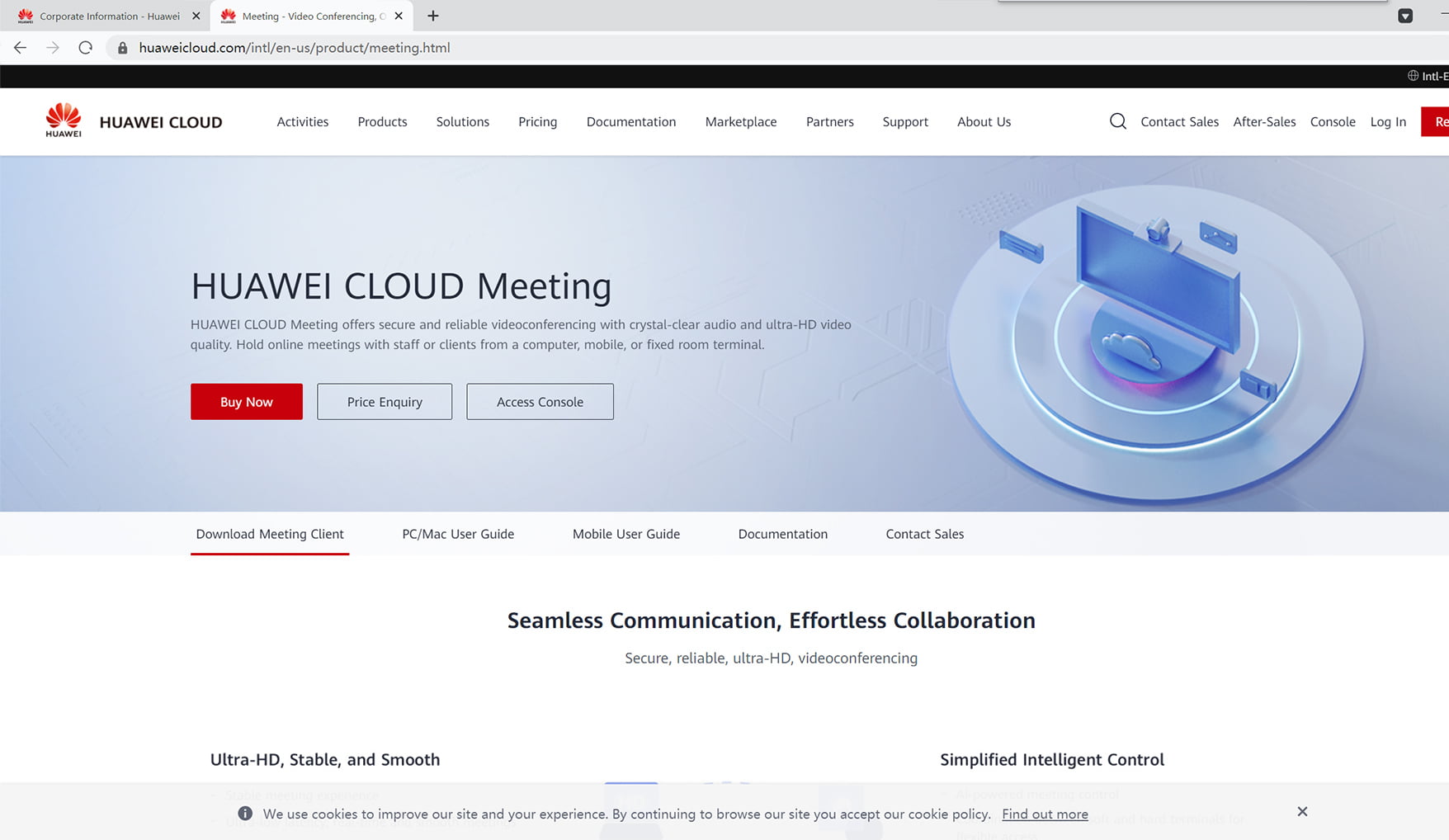Click the Find out more cookie link
This screenshot has height=840, width=1449.
tap(1045, 814)
